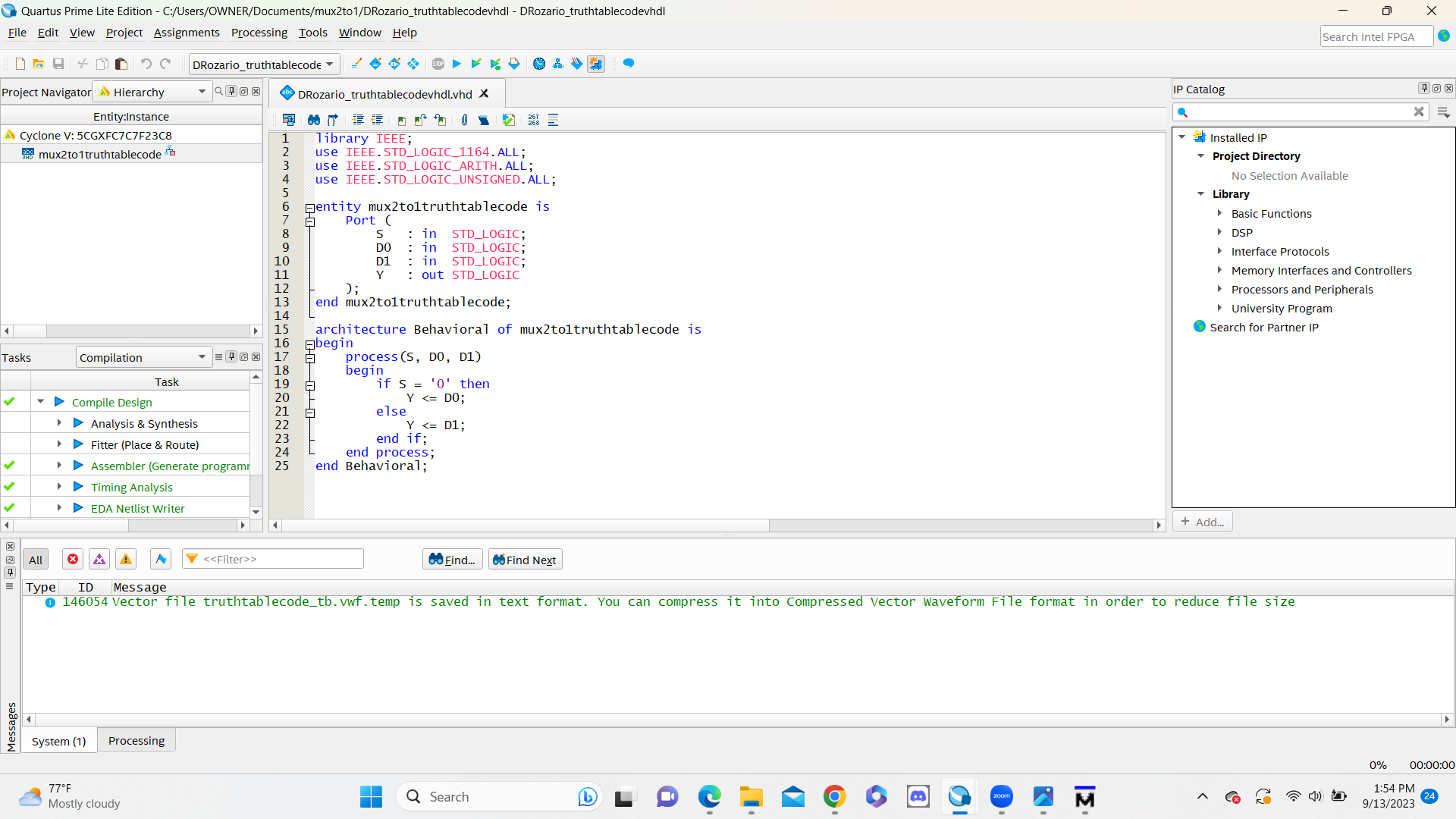Viewport: 1456px width, 819px height.
Task: Toggle line numbers display icon
Action: 534,120
